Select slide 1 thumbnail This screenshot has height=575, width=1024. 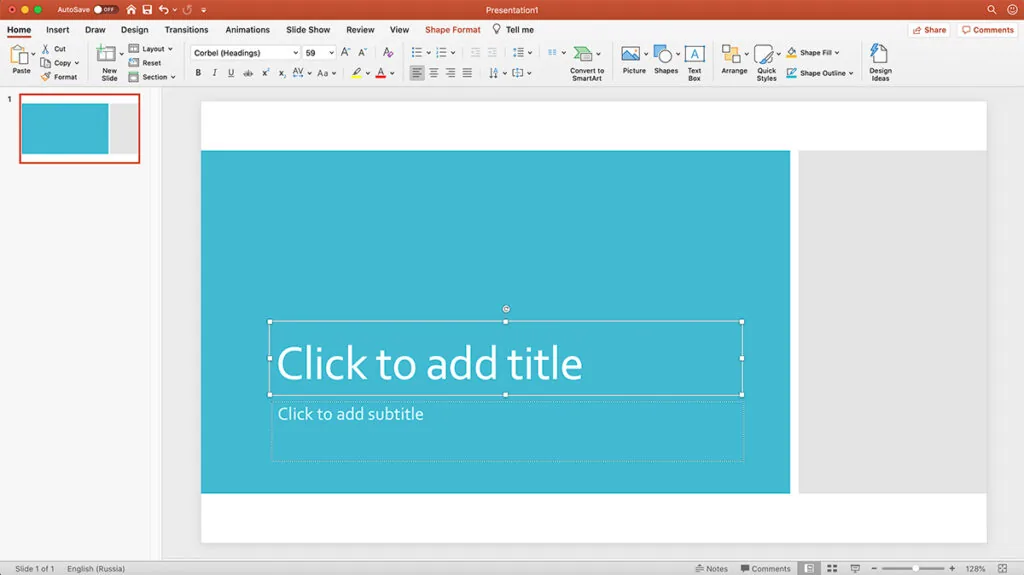coord(80,129)
